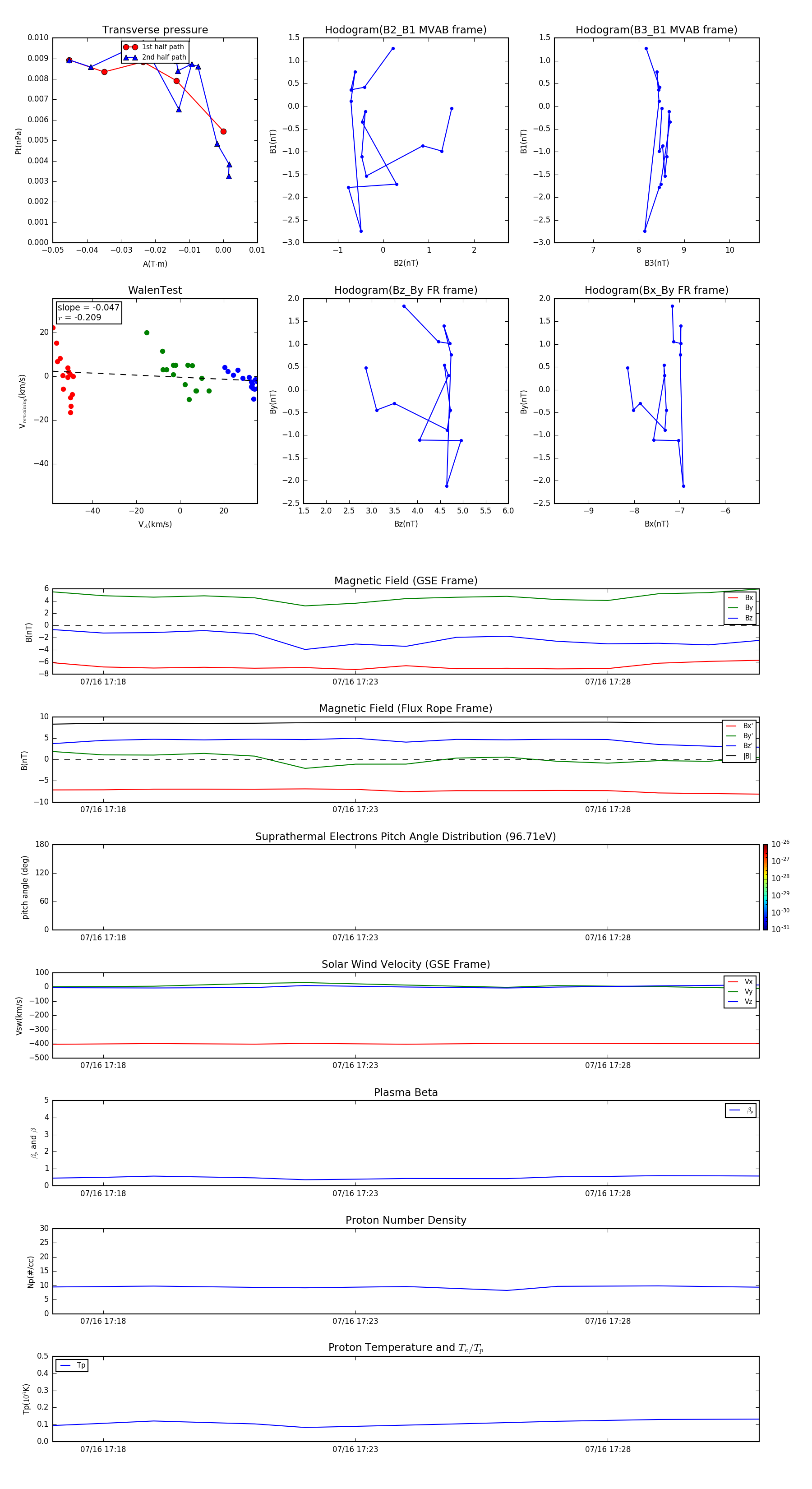
Task: Click the "Hodogram(Bz_By FR frame)" title
Action: pyautogui.click(x=406, y=290)
